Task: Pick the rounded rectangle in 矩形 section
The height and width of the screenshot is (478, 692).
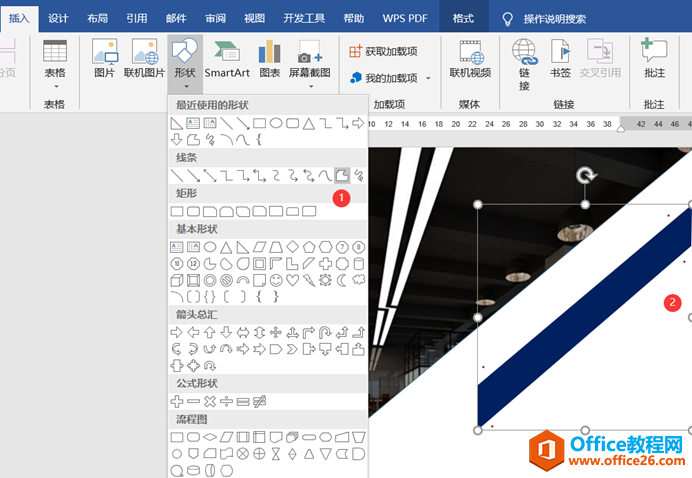Action: pos(193,211)
